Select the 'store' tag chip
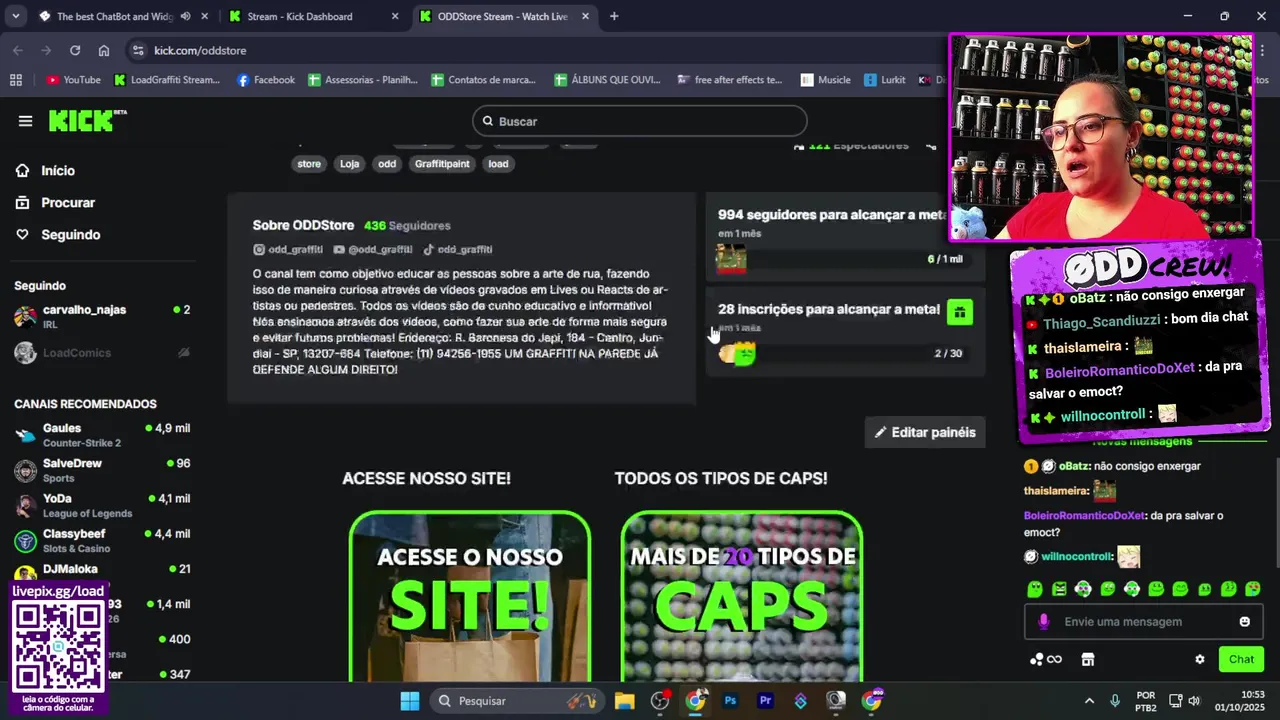The height and width of the screenshot is (720, 1280). tap(309, 164)
